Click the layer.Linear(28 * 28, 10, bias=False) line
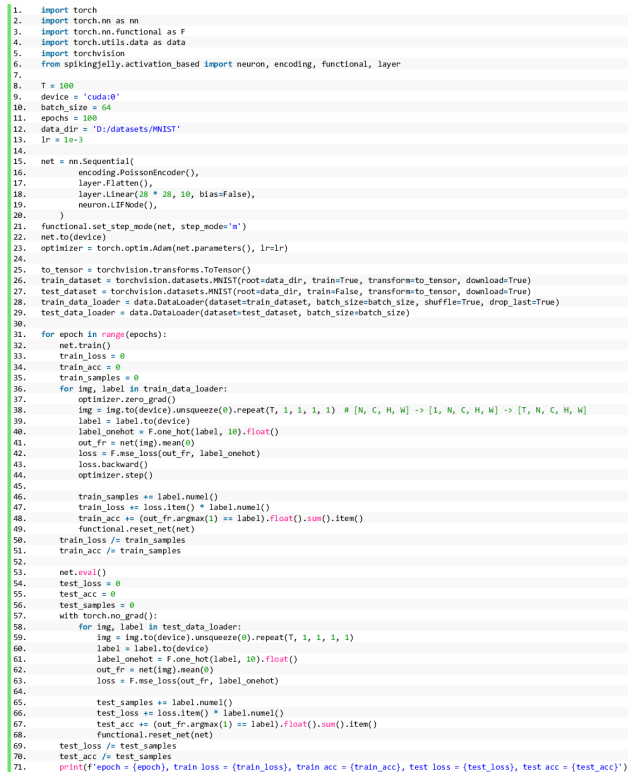Viewport: 628px width, 778px height. (167, 194)
